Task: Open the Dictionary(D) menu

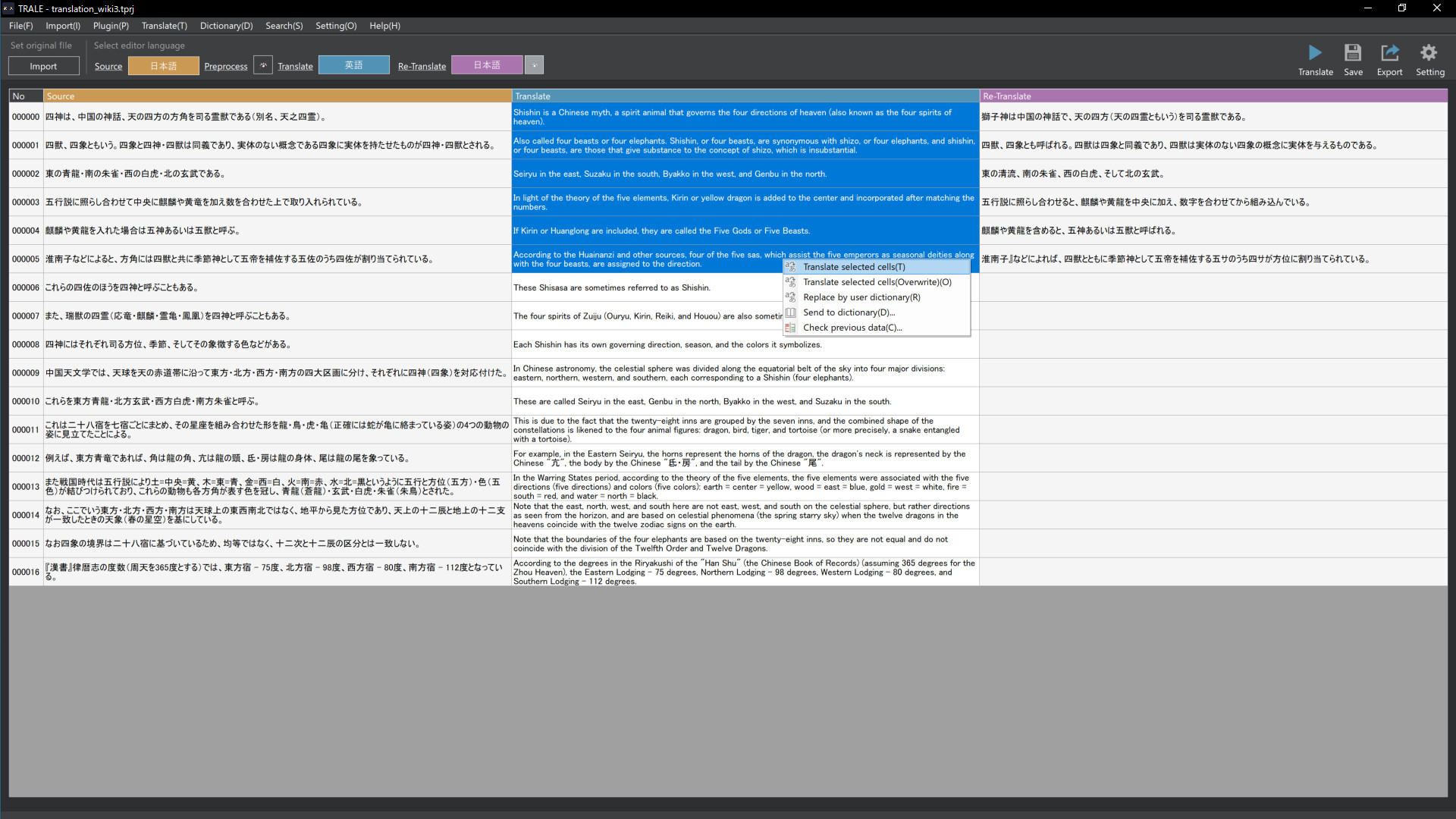Action: (226, 25)
